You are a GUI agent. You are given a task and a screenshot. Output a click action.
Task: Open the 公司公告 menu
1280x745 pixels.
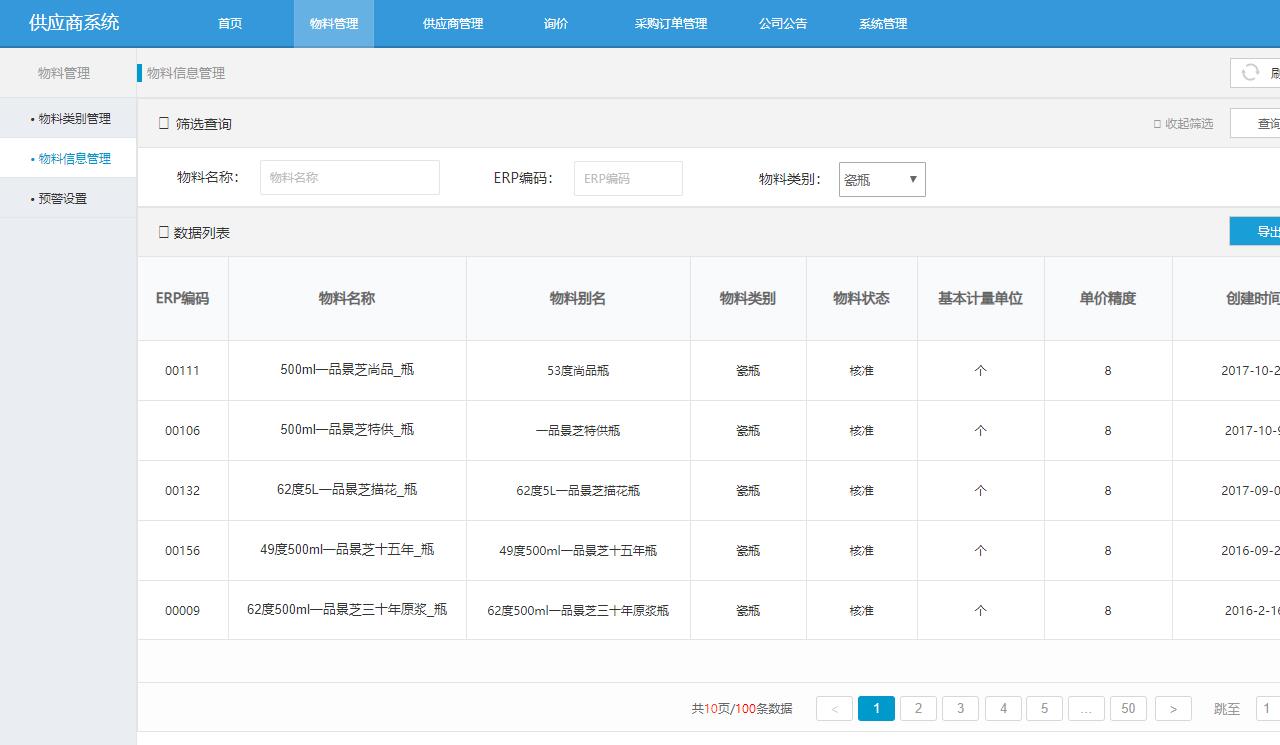coord(783,24)
